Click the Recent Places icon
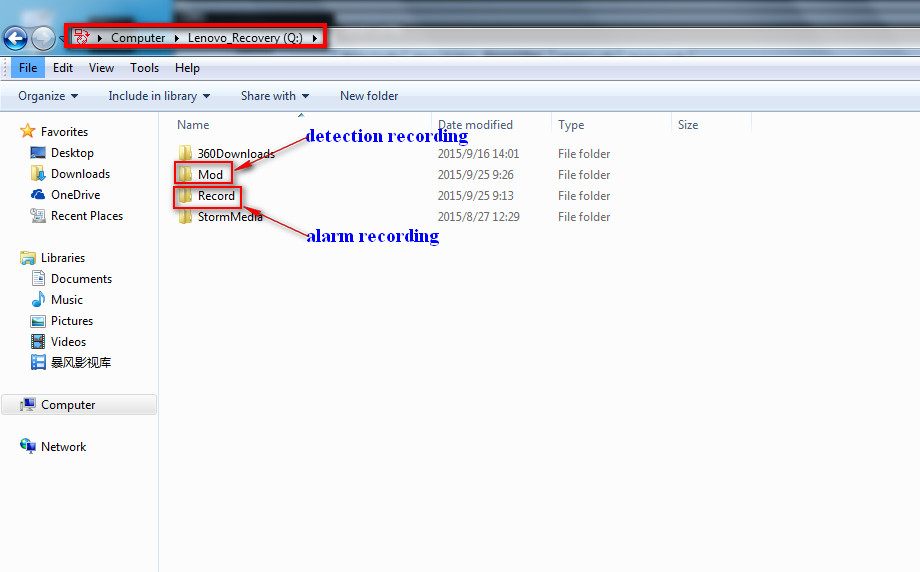The height and width of the screenshot is (572, 920). point(38,216)
